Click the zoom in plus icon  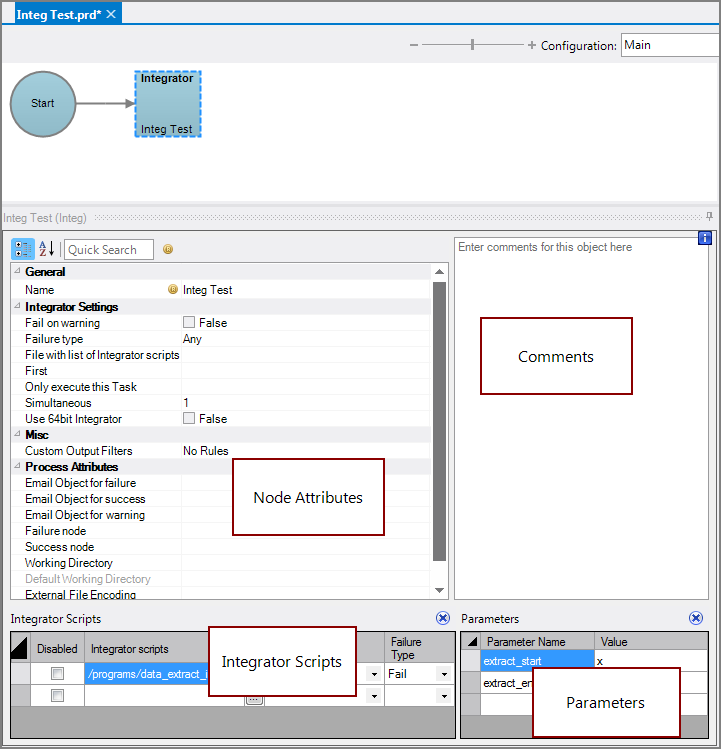(x=532, y=45)
